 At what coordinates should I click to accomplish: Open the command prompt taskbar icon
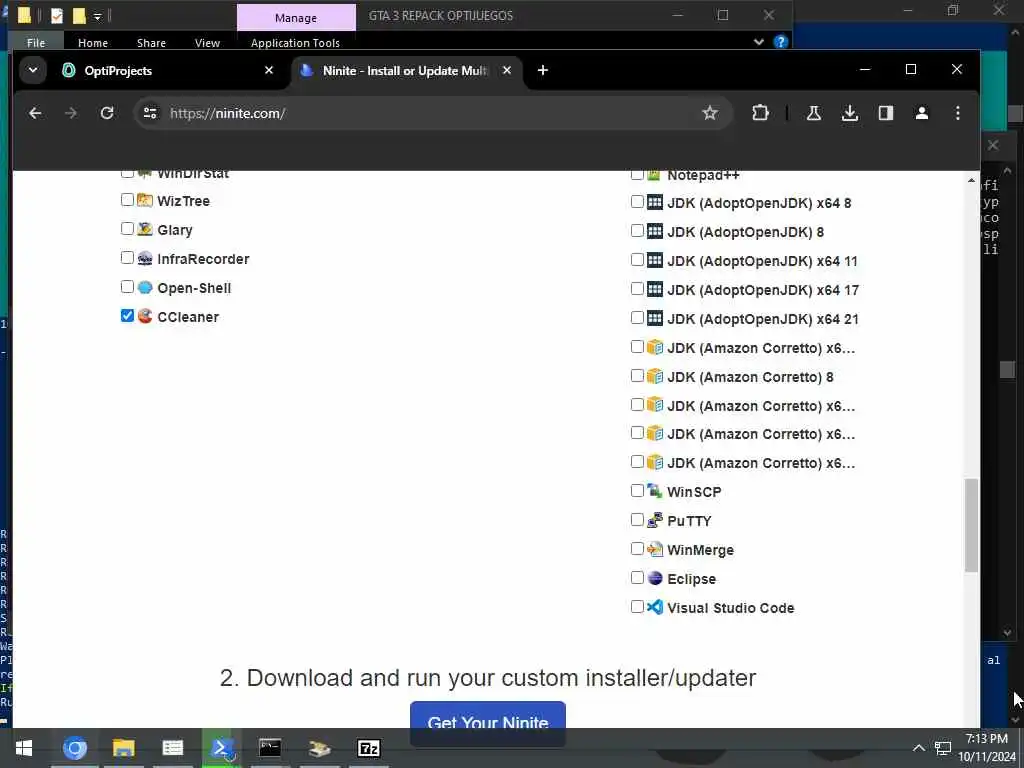[x=270, y=748]
